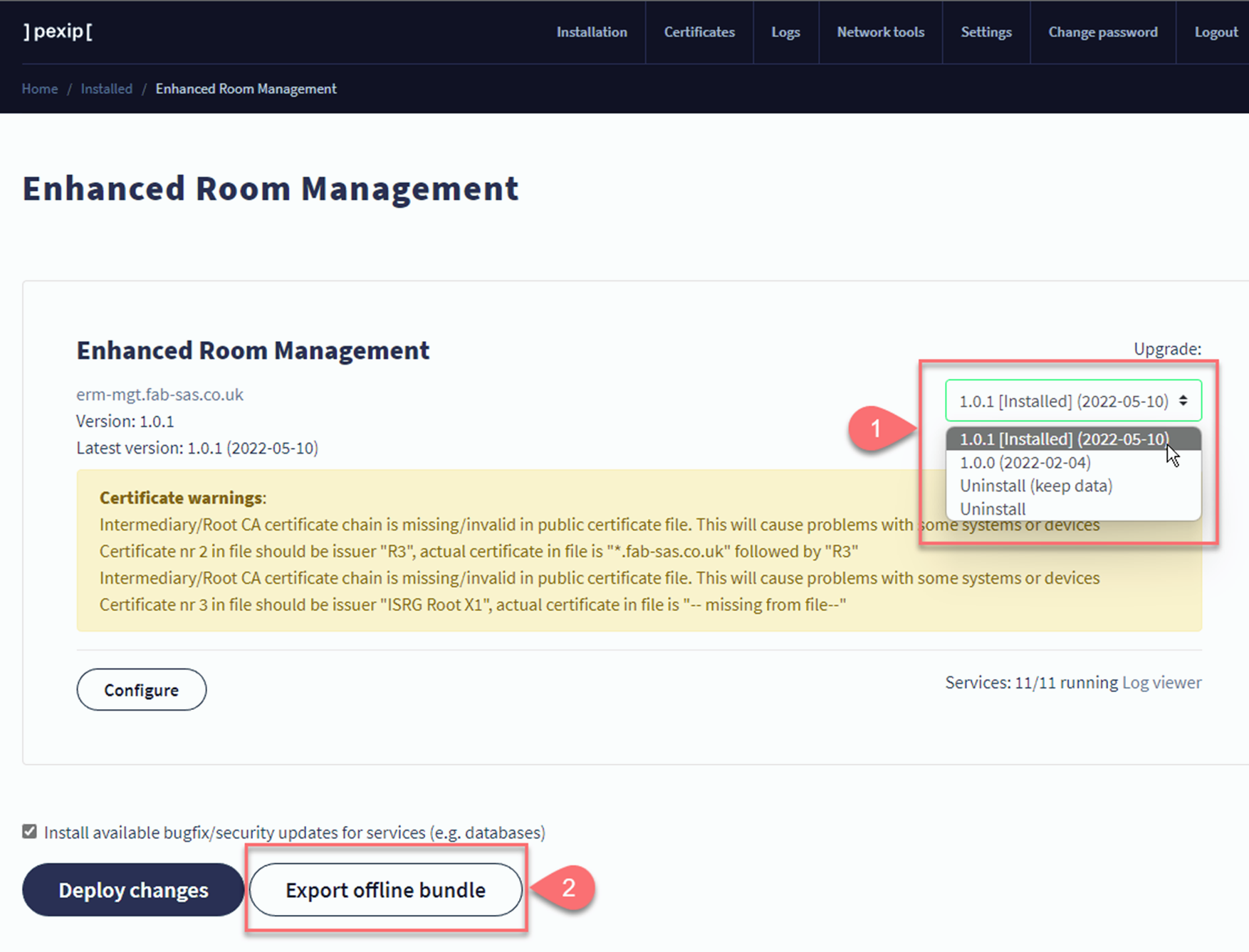Click Logout in the top bar
Viewport: 1249px width, 952px height.
[1216, 32]
